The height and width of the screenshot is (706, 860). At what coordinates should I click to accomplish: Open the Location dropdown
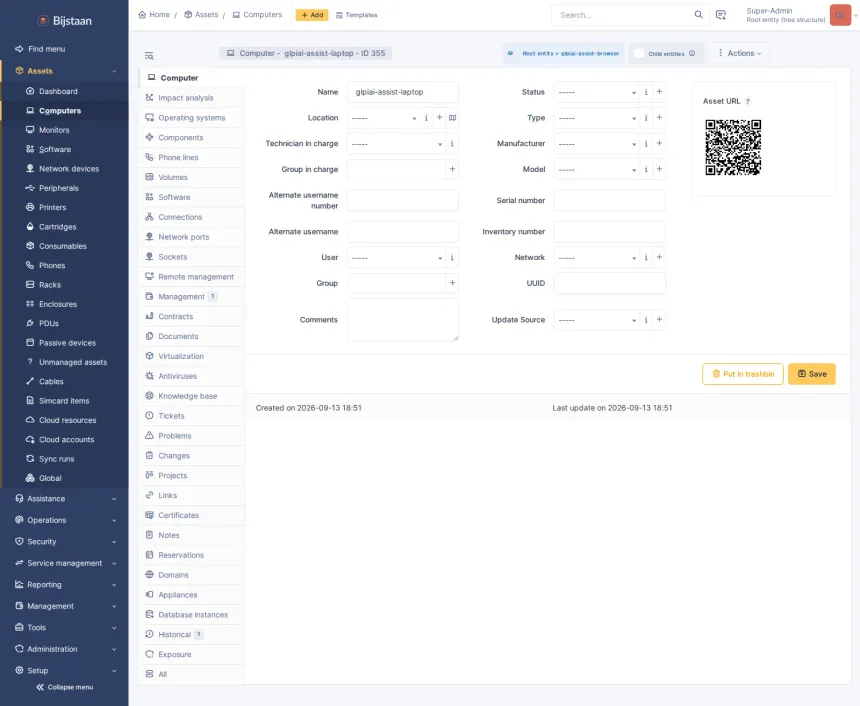383,118
